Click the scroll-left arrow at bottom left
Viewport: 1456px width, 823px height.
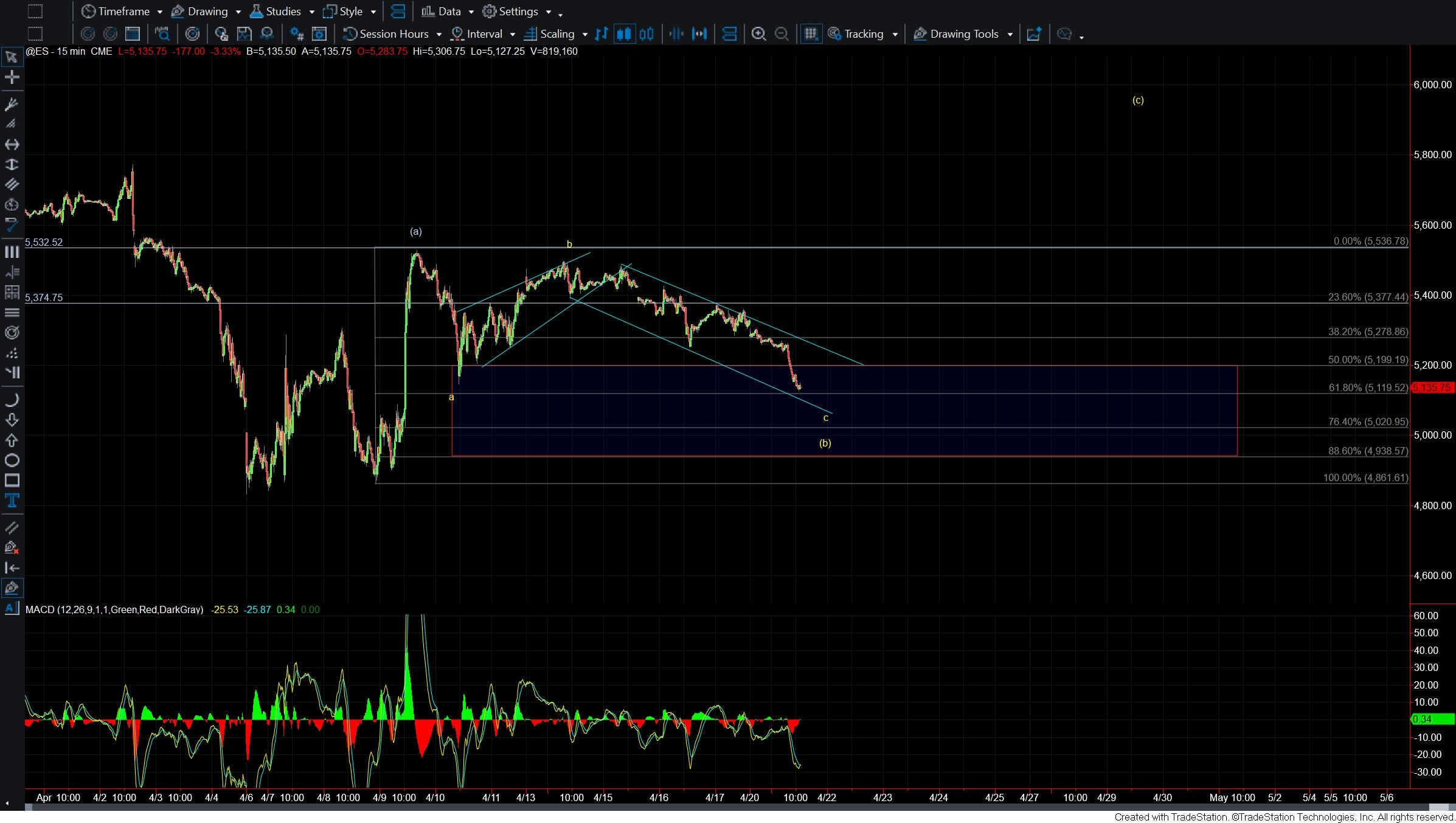7,803
